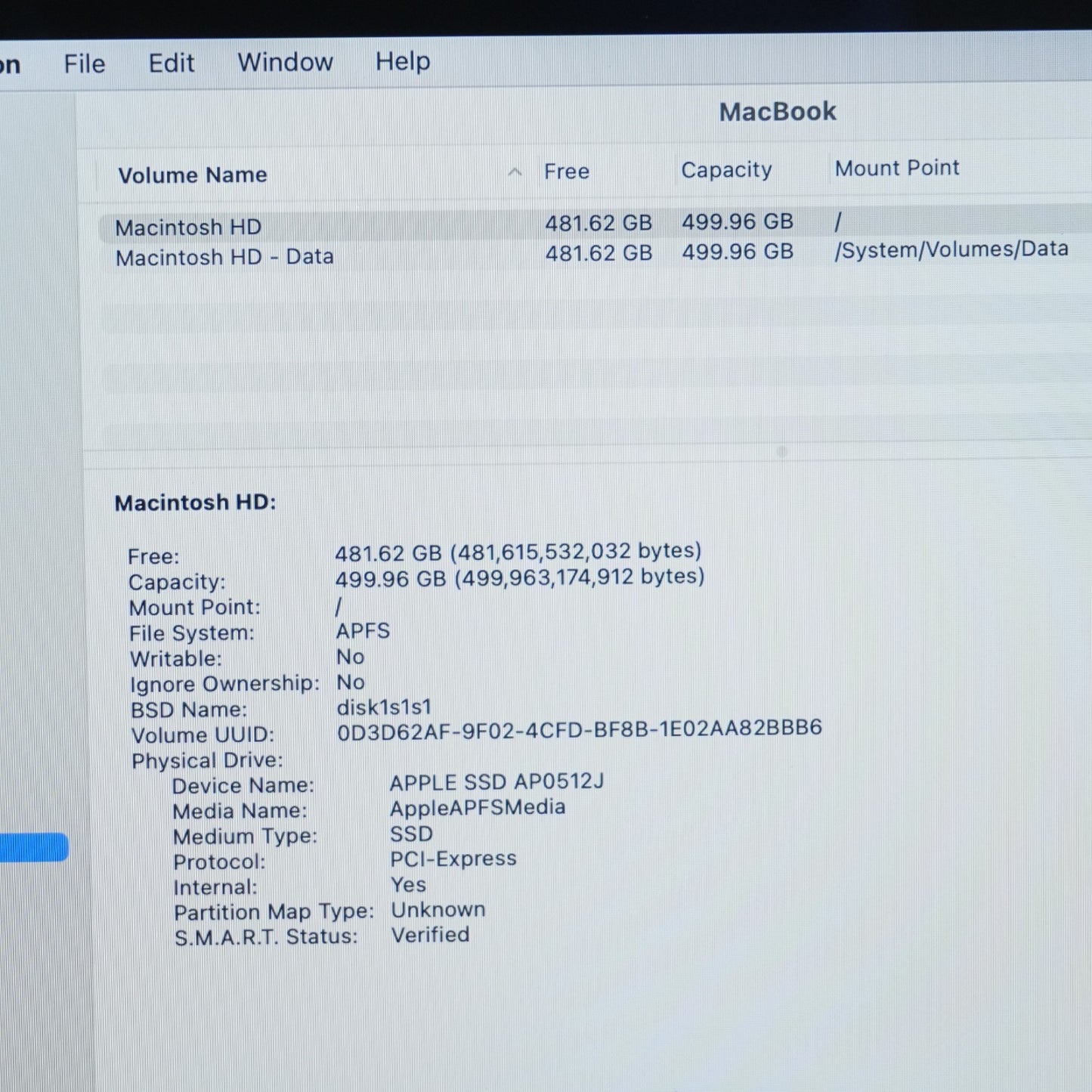Select the Macintosh HD volume row

(x=595, y=225)
